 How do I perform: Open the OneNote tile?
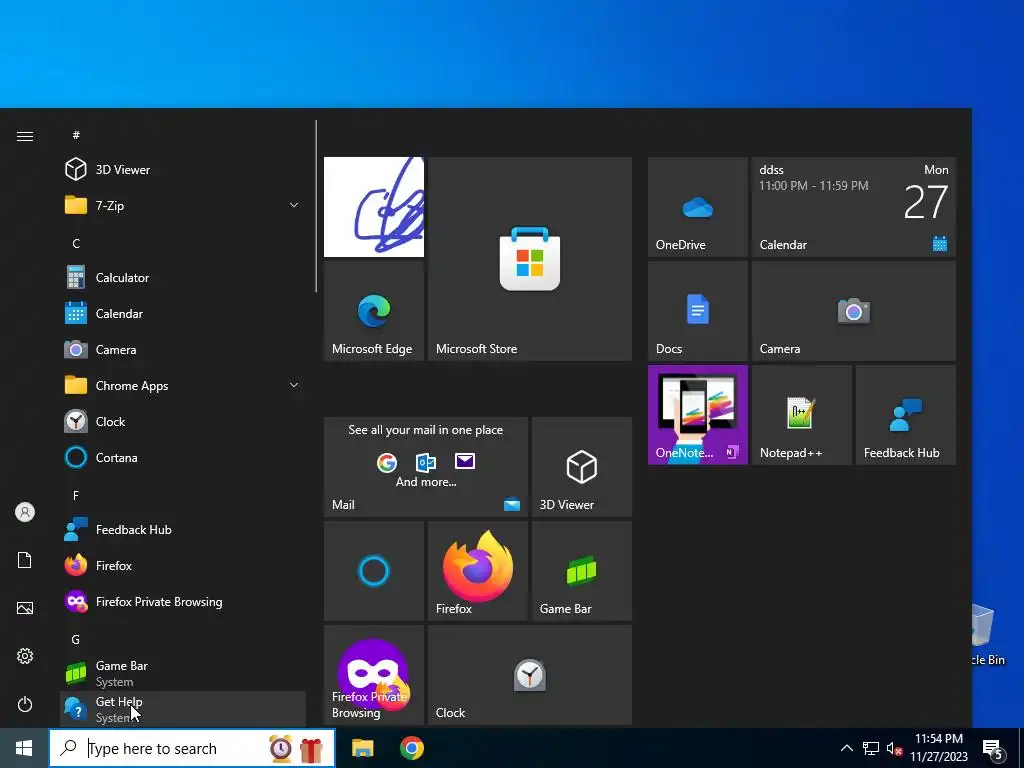coord(697,415)
